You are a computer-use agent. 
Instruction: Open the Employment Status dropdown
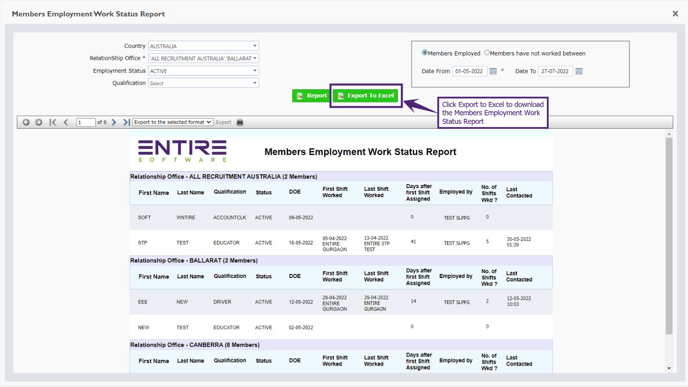point(203,71)
